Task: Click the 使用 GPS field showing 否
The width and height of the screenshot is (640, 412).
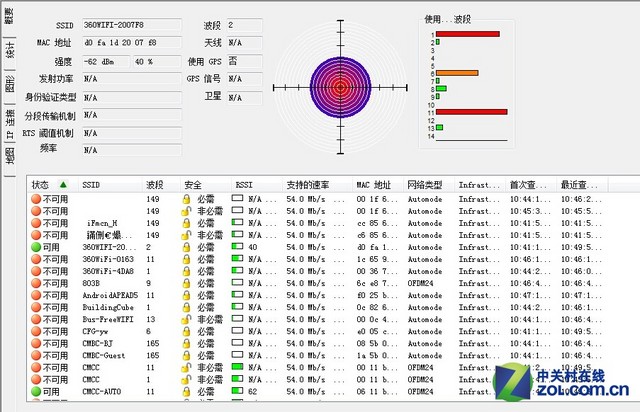Action: tap(244, 61)
